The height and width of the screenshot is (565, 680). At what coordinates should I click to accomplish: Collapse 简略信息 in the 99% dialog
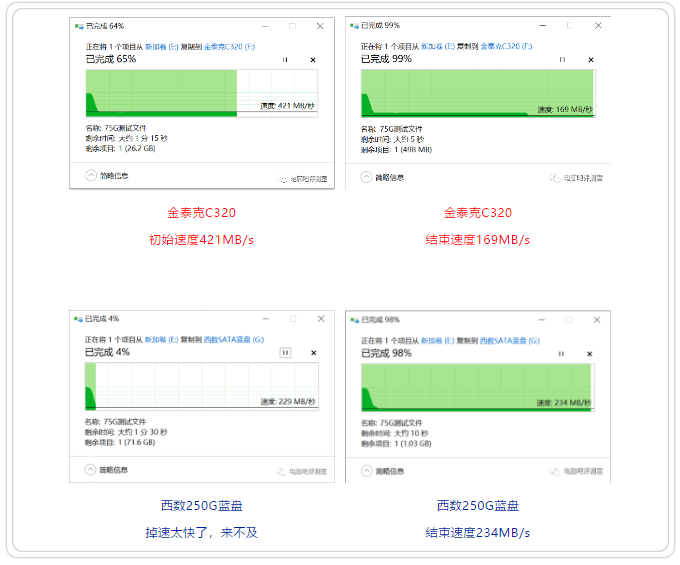pos(367,177)
